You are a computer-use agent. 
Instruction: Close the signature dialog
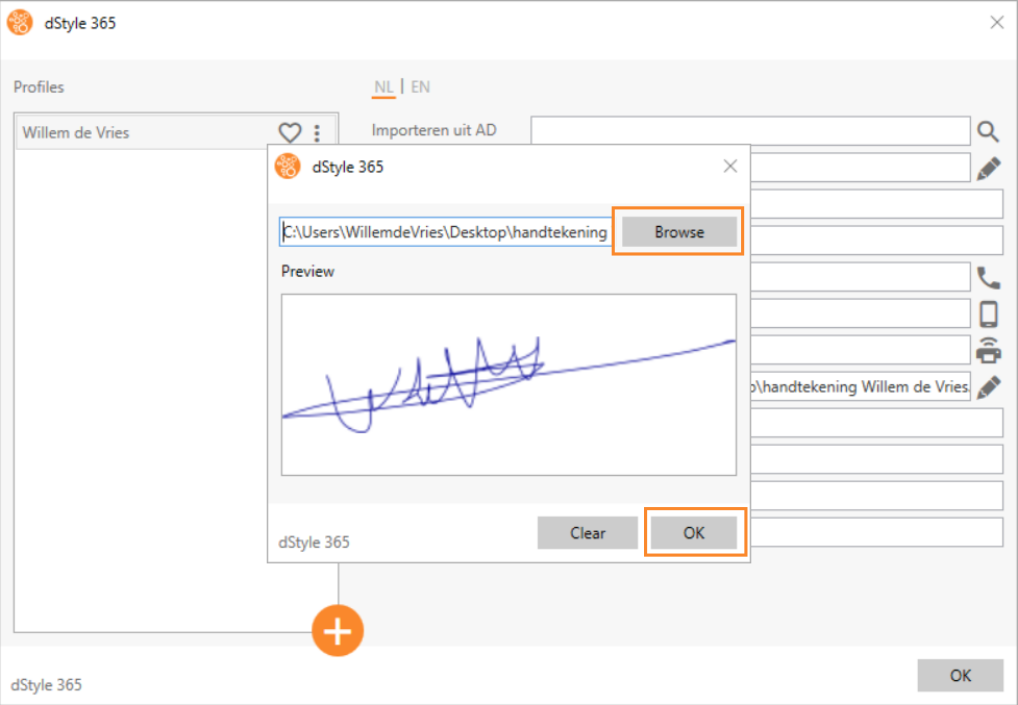pyautogui.click(x=730, y=166)
